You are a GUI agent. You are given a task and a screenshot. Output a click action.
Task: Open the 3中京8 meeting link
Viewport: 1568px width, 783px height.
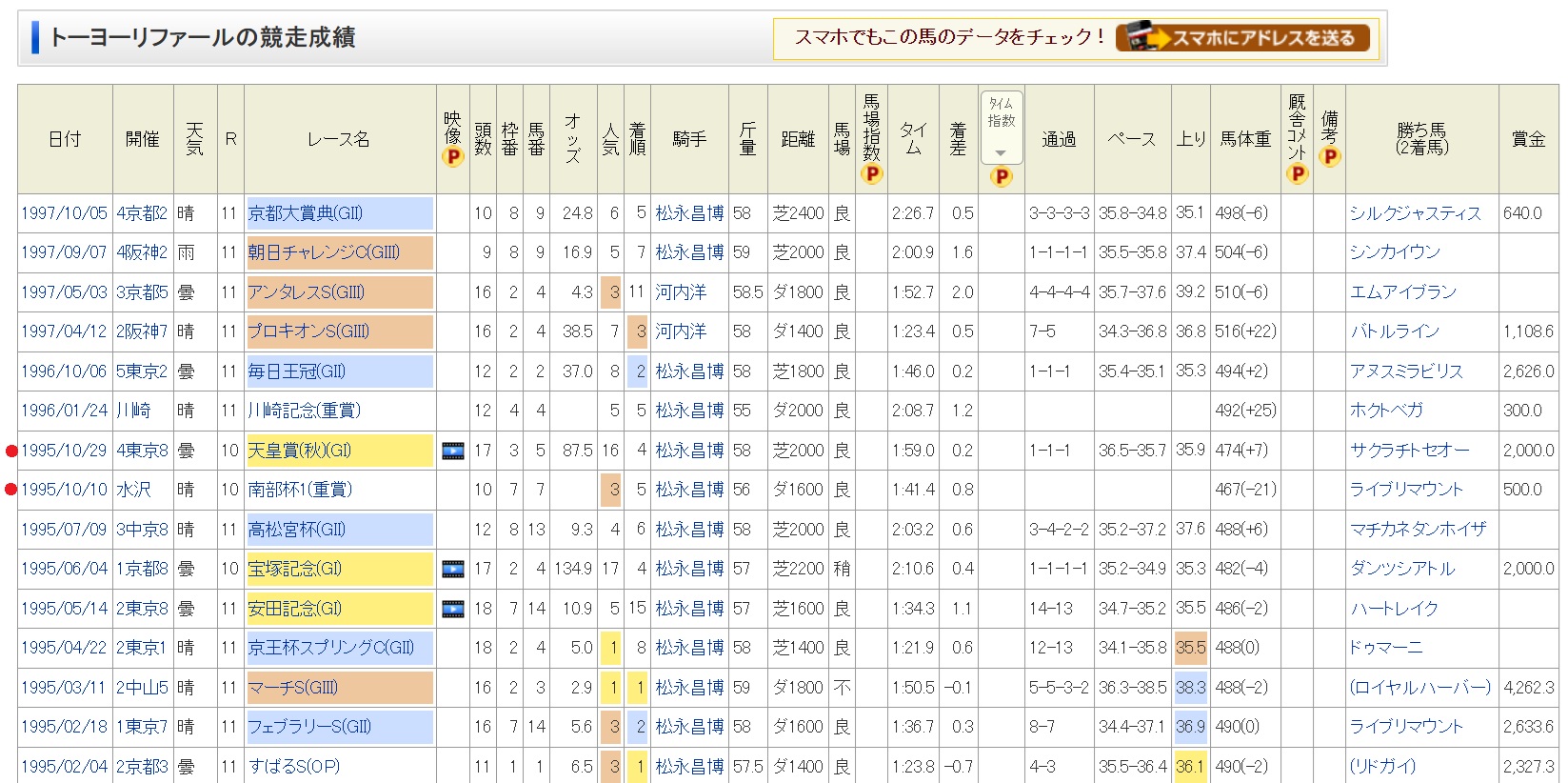pos(143,530)
